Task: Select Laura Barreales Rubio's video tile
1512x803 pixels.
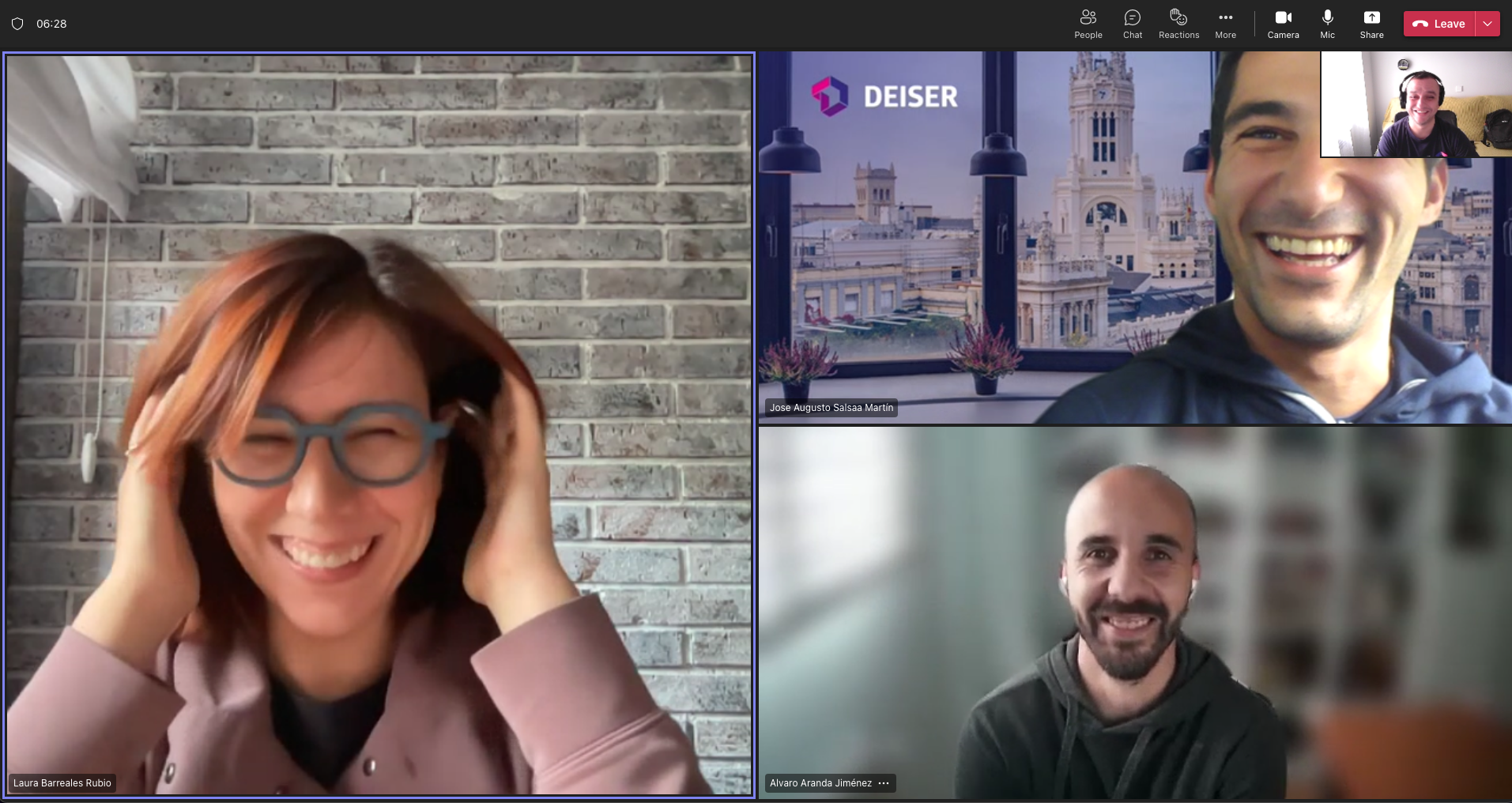Action: [x=379, y=424]
